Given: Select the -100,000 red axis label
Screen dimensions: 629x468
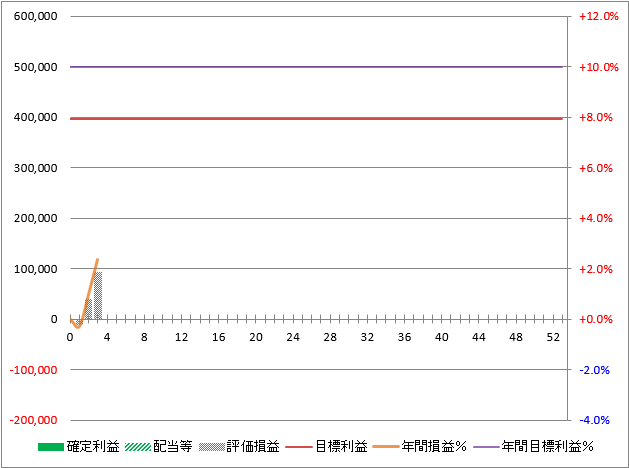Looking at the screenshot, I should (33, 369).
